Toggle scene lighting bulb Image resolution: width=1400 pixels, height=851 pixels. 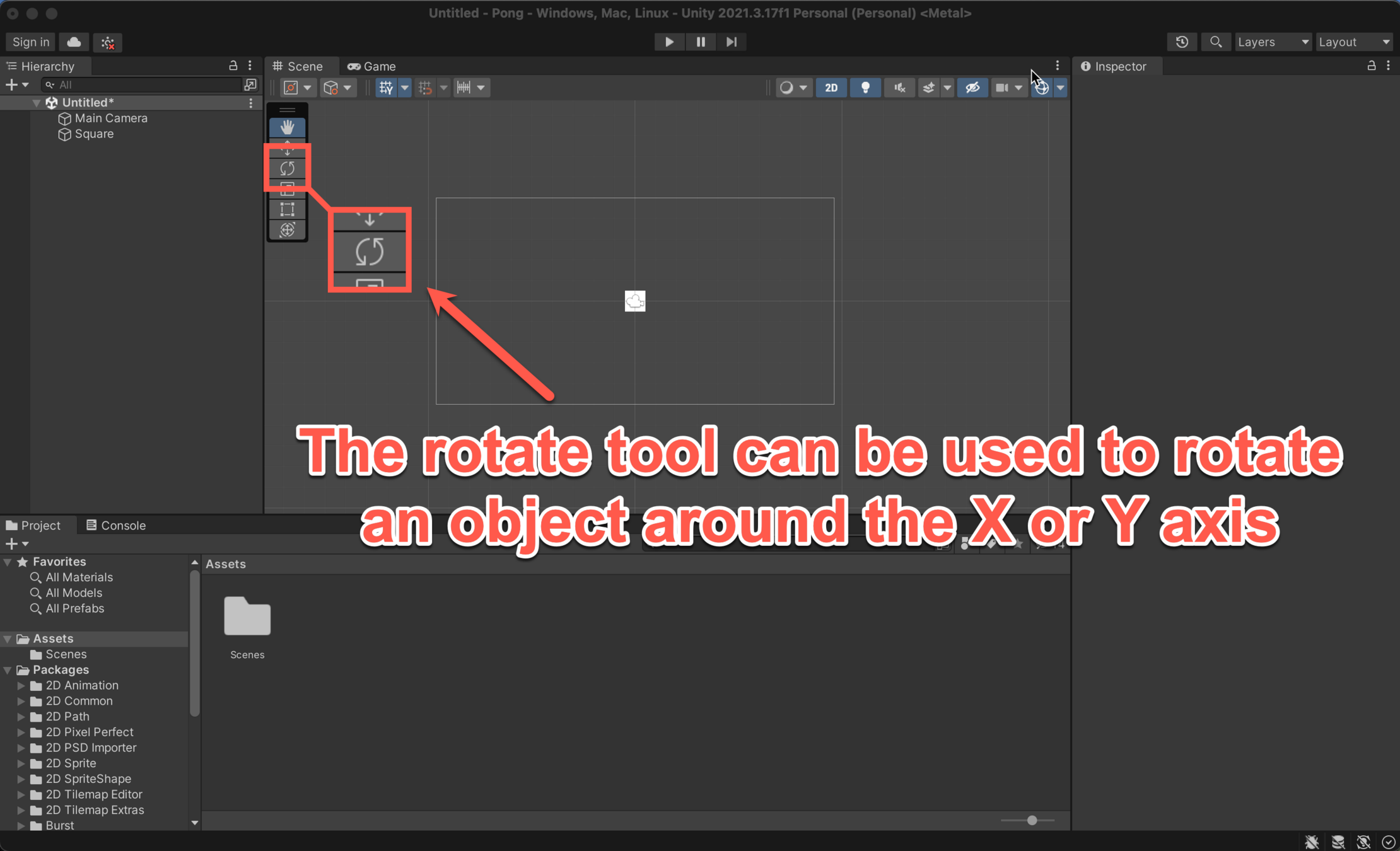pos(865,88)
